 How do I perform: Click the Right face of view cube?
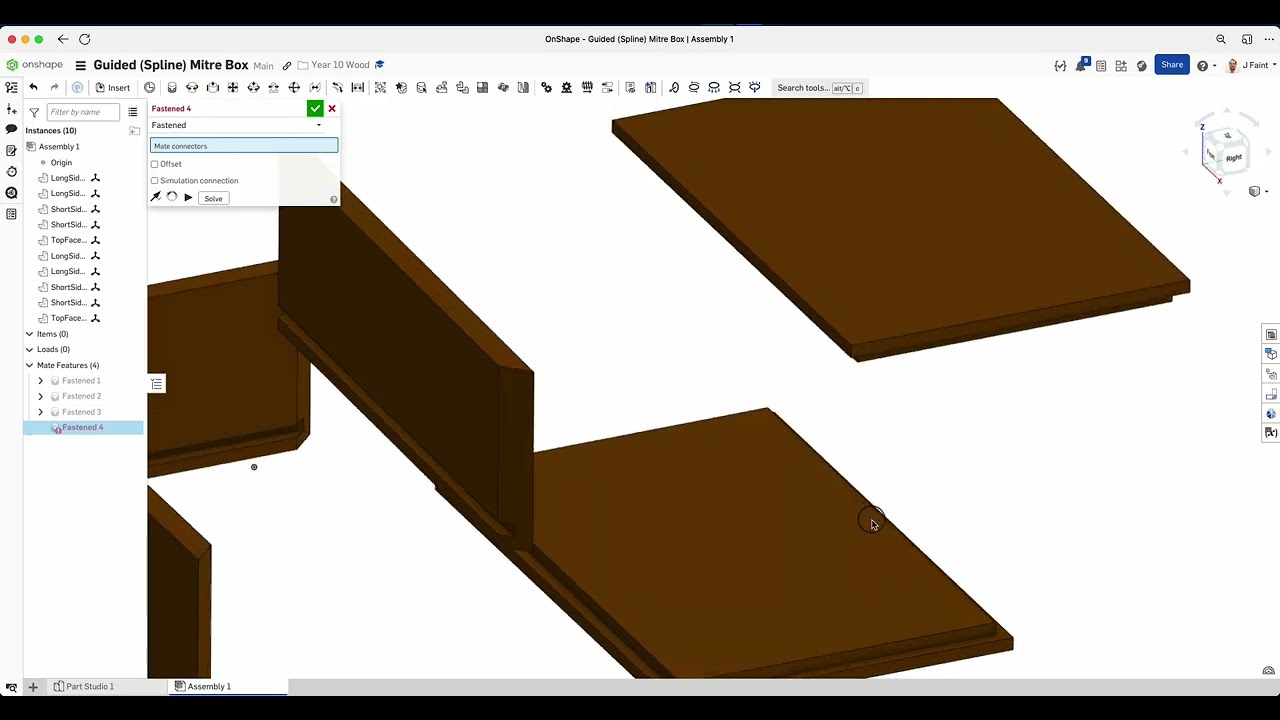point(1232,156)
